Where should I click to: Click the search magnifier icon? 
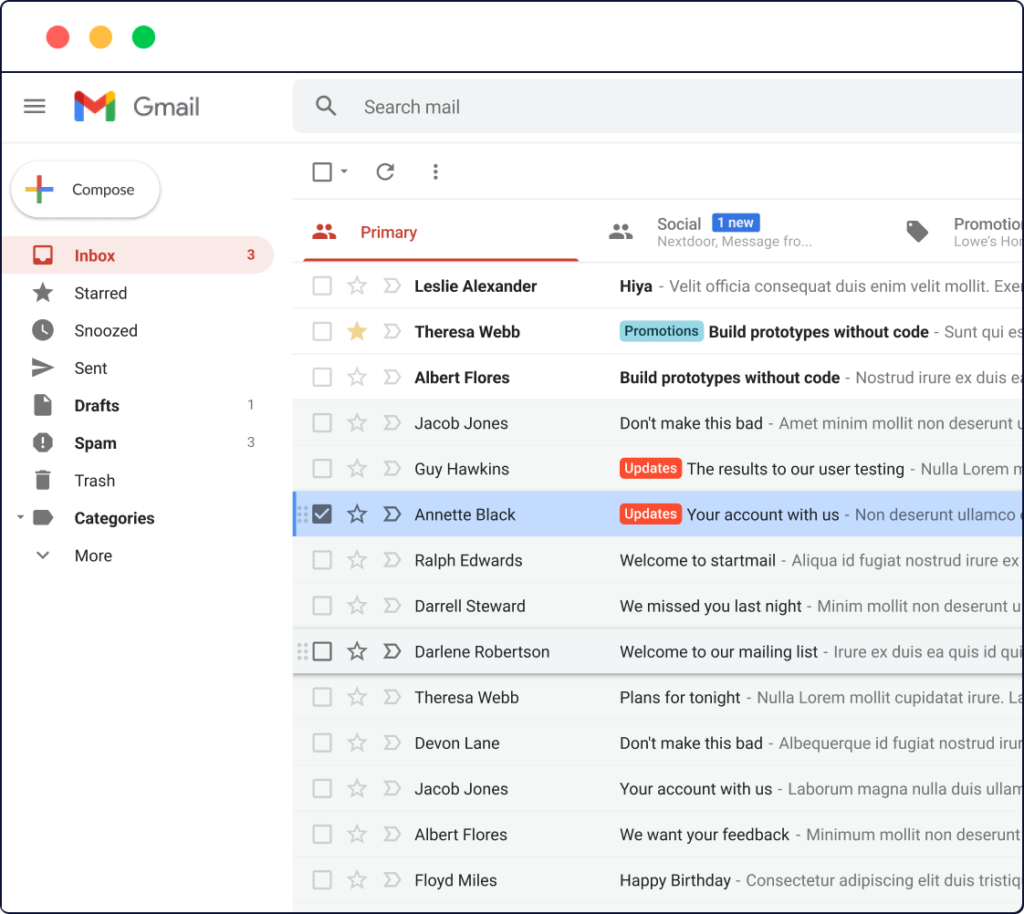tap(326, 106)
